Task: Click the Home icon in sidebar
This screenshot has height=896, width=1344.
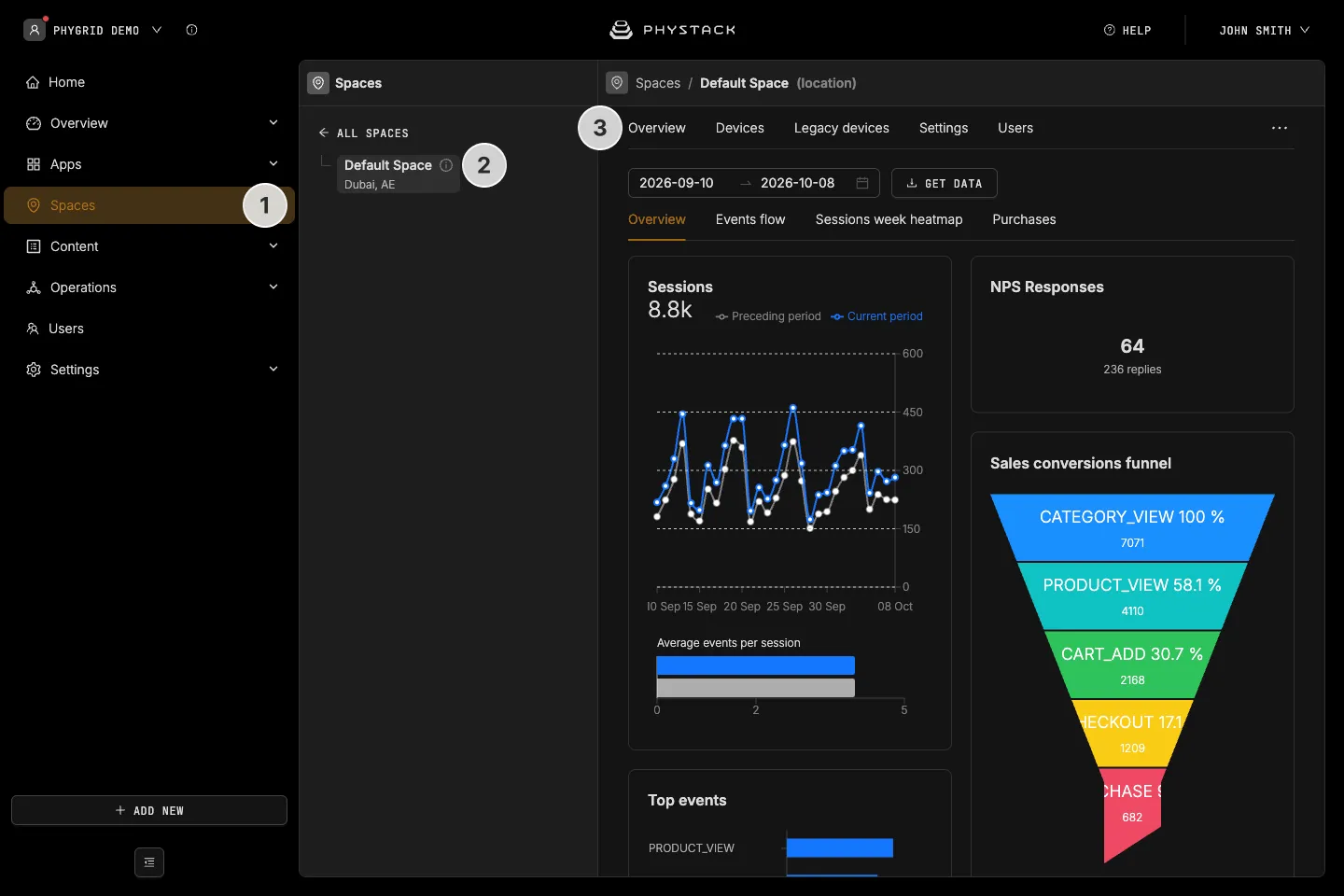Action: pos(33,82)
